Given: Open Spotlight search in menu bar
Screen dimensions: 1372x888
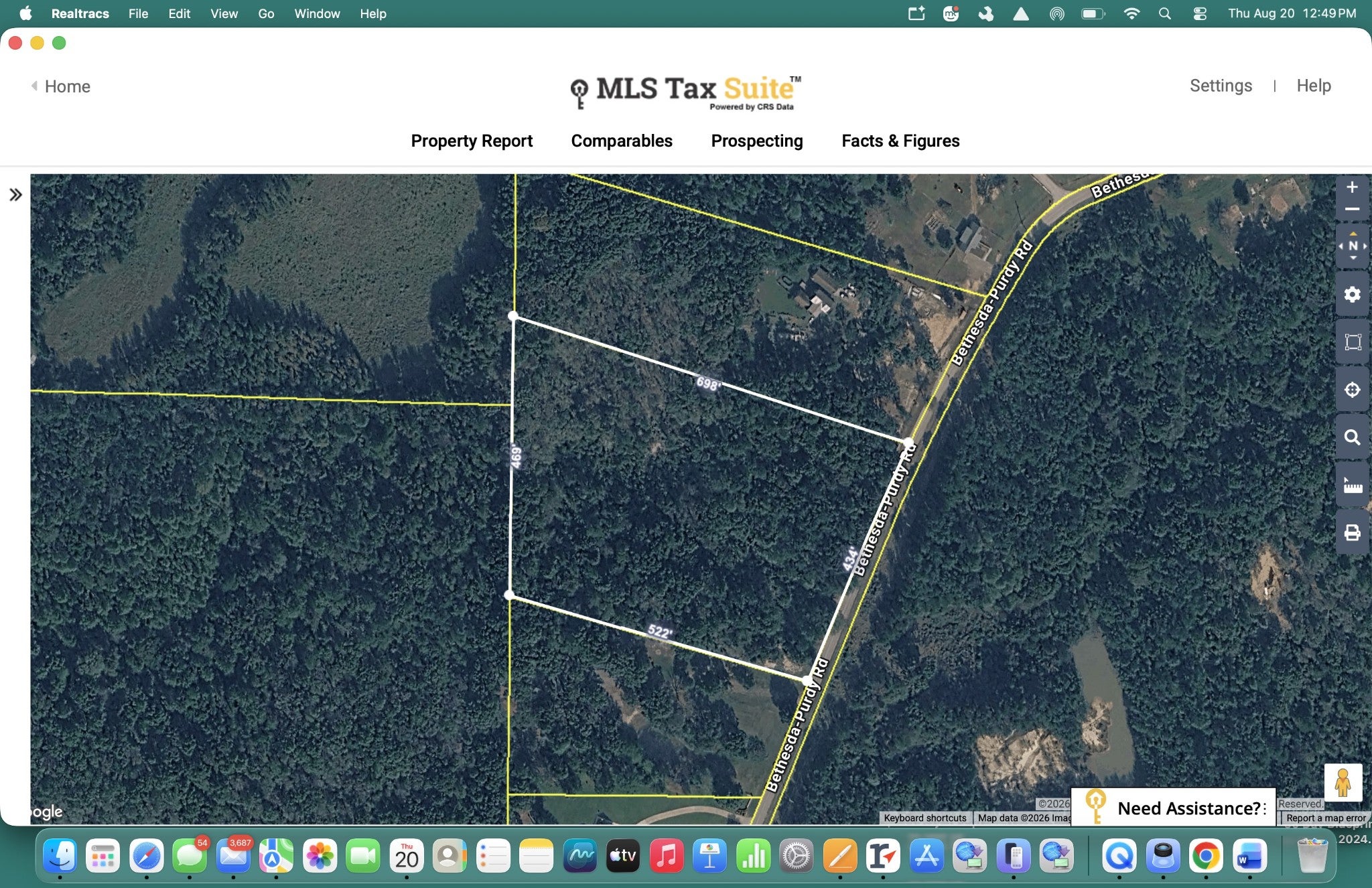Looking at the screenshot, I should tap(1165, 13).
